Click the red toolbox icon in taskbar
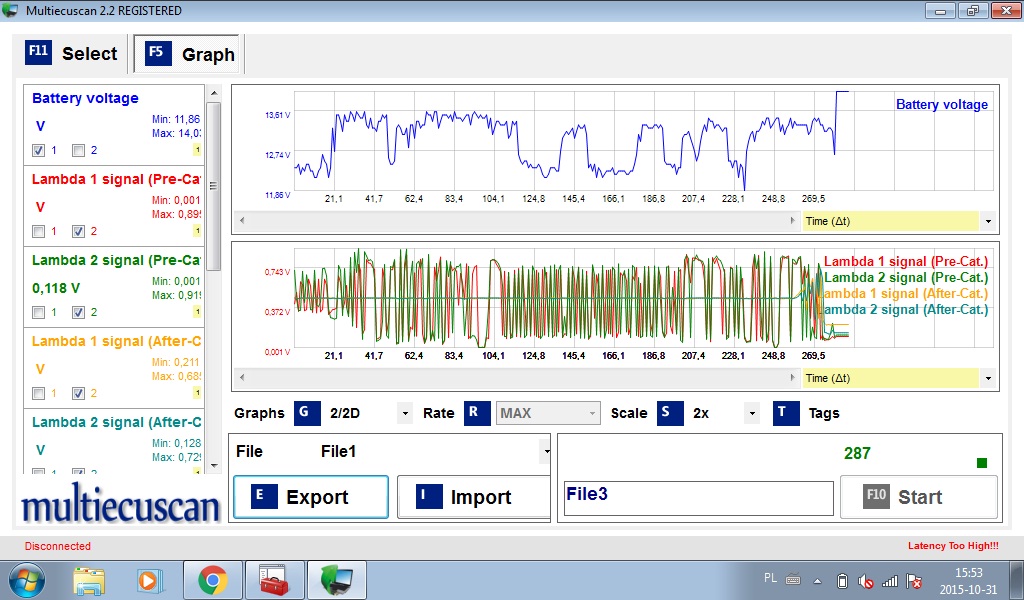 tap(273, 580)
